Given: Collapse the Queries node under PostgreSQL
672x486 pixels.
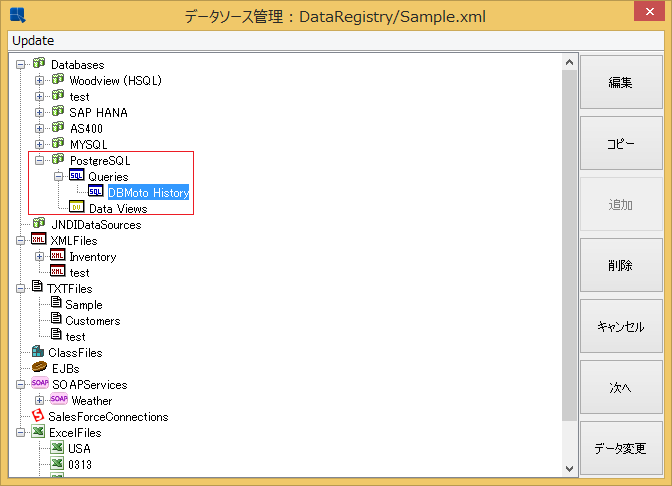Looking at the screenshot, I should click(x=58, y=177).
